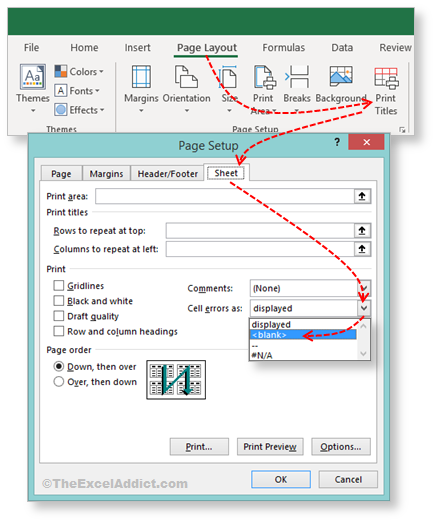This screenshot has width=435, height=522.
Task: Switch to the Home ribbon tab
Action: pos(84,47)
